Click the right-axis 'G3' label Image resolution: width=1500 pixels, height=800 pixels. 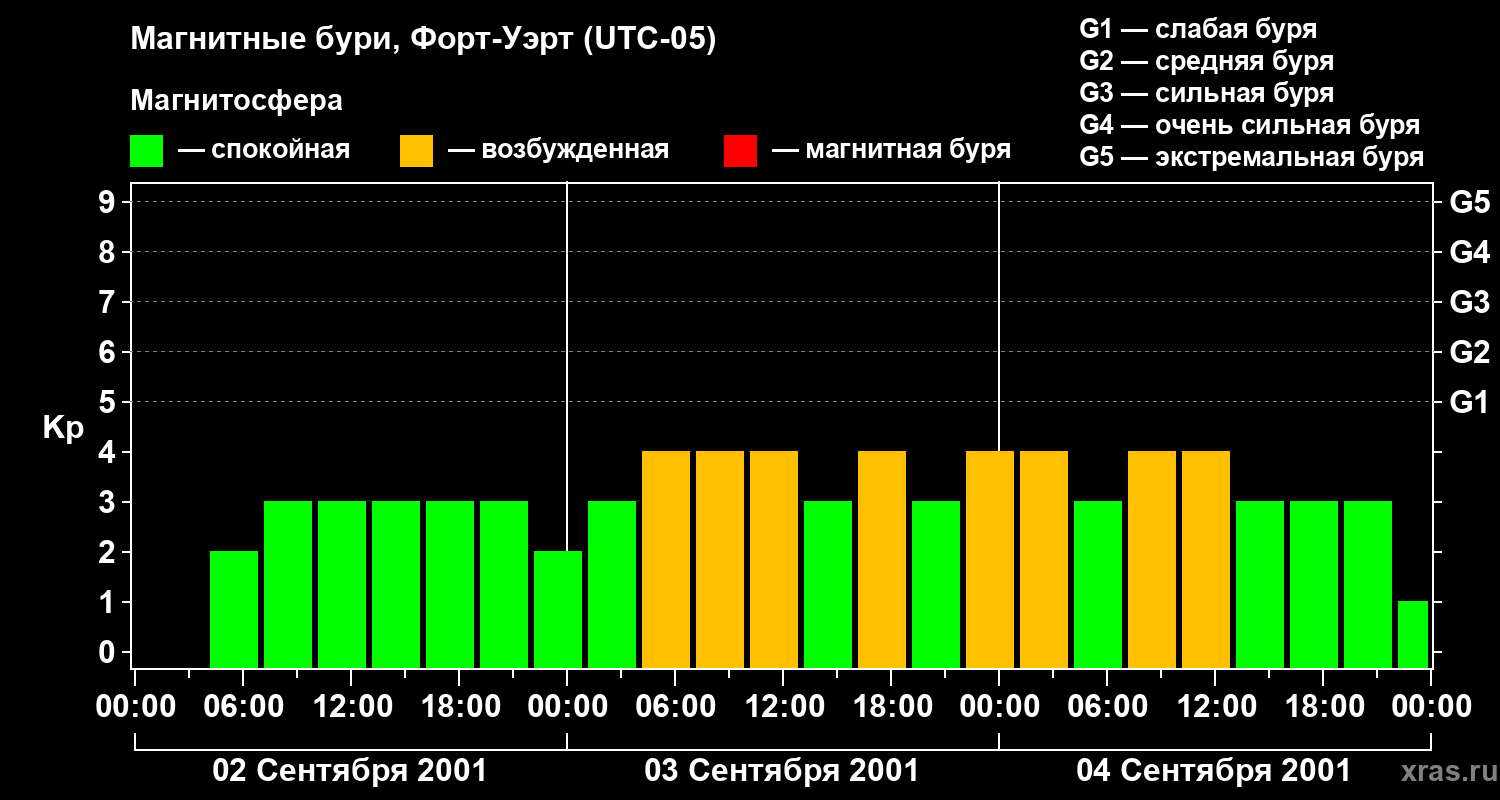click(1470, 302)
